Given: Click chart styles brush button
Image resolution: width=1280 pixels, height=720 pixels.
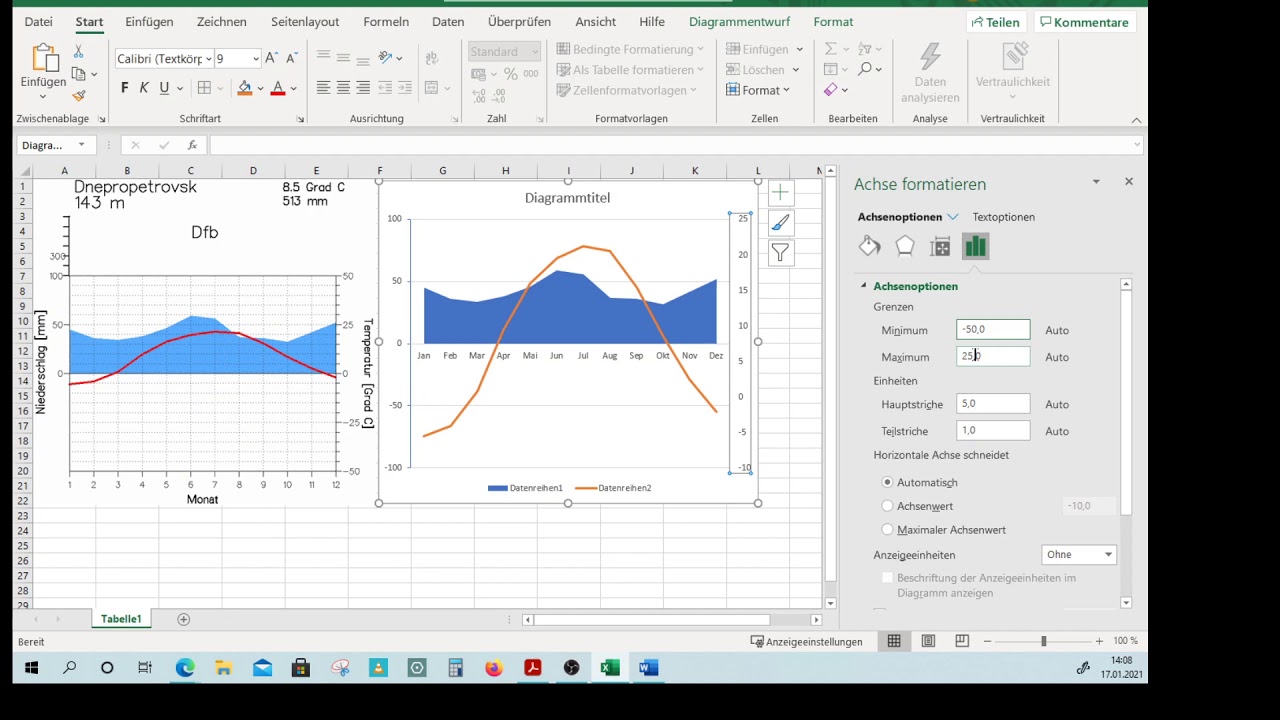Looking at the screenshot, I should 780,223.
